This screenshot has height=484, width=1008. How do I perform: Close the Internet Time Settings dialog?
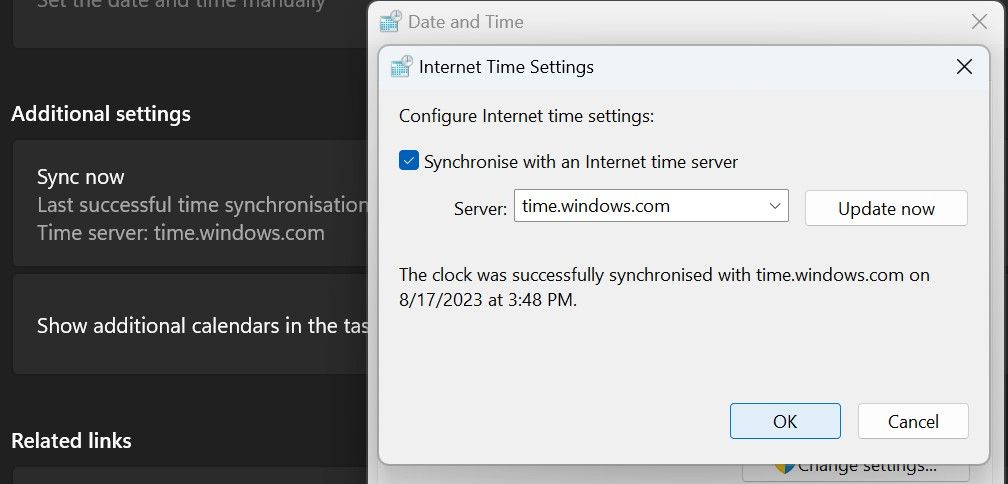tap(964, 67)
